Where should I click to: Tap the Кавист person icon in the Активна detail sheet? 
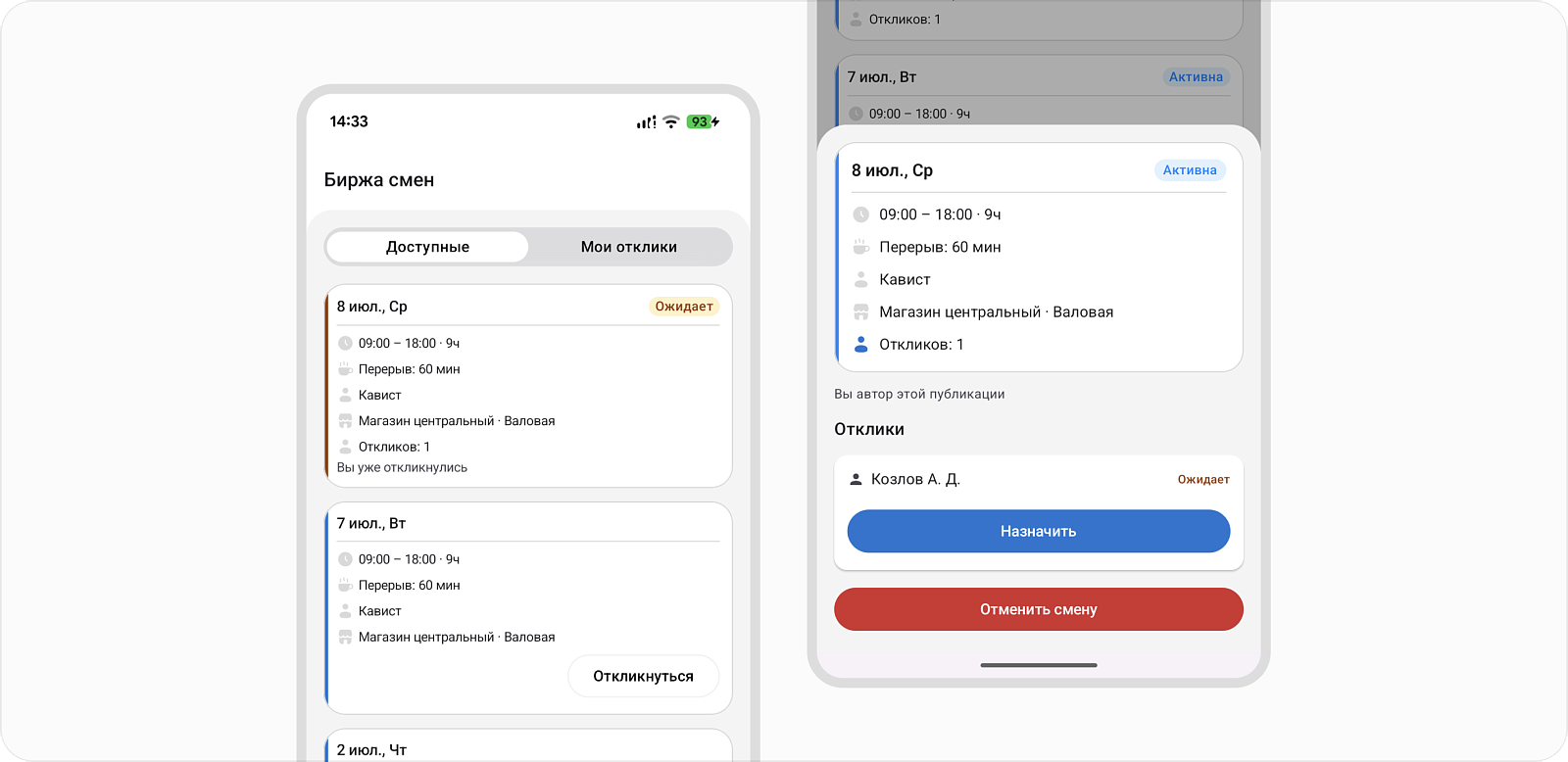click(x=860, y=279)
